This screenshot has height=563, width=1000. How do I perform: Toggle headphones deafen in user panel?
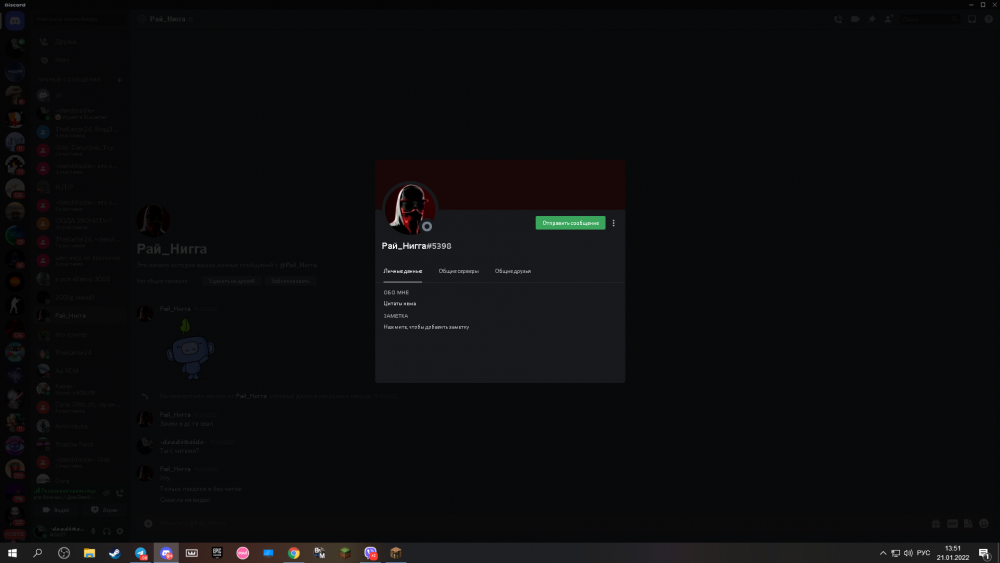107,531
